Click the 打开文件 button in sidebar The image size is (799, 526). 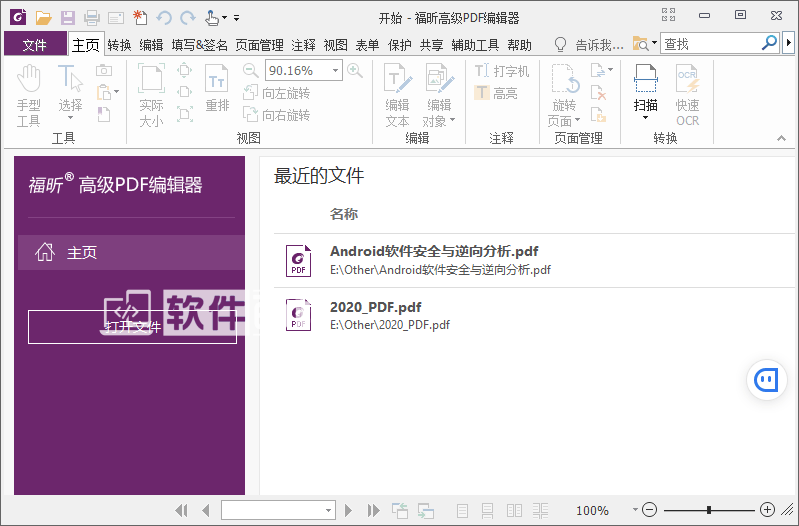point(132,326)
